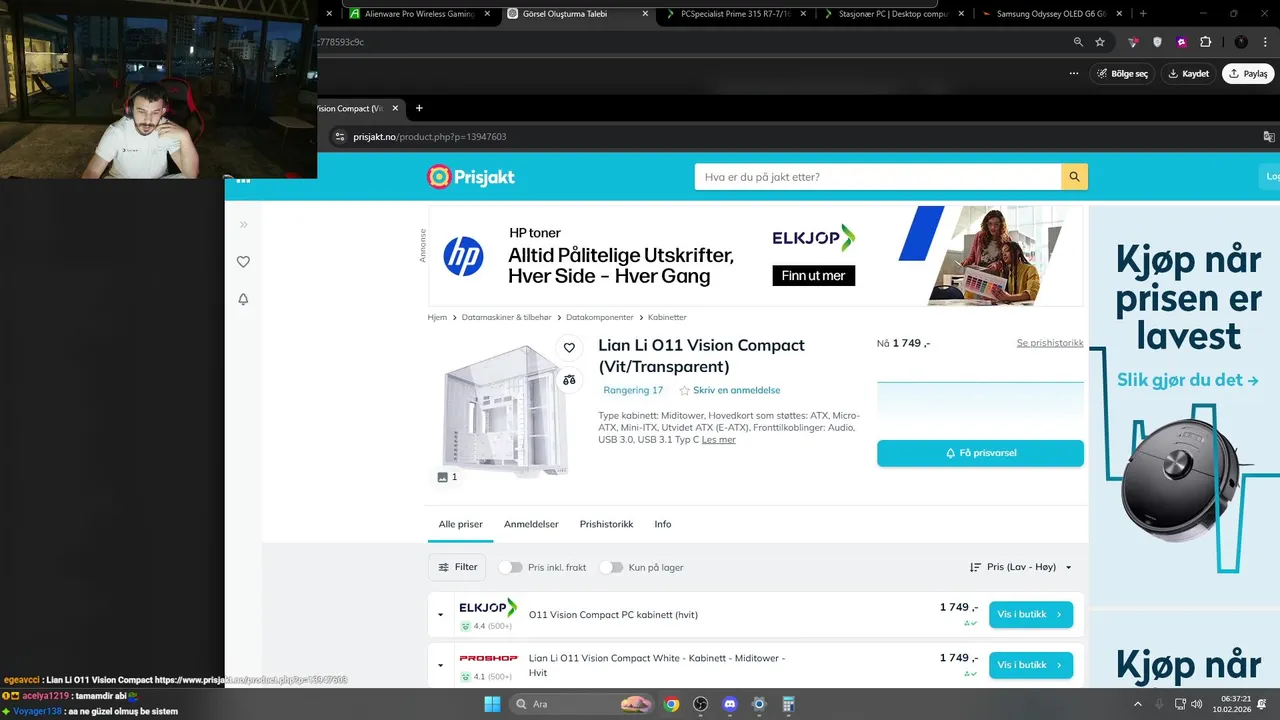Screen dimensions: 1280x720
Task: Open the Se prishistorikk link
Action: (1050, 343)
